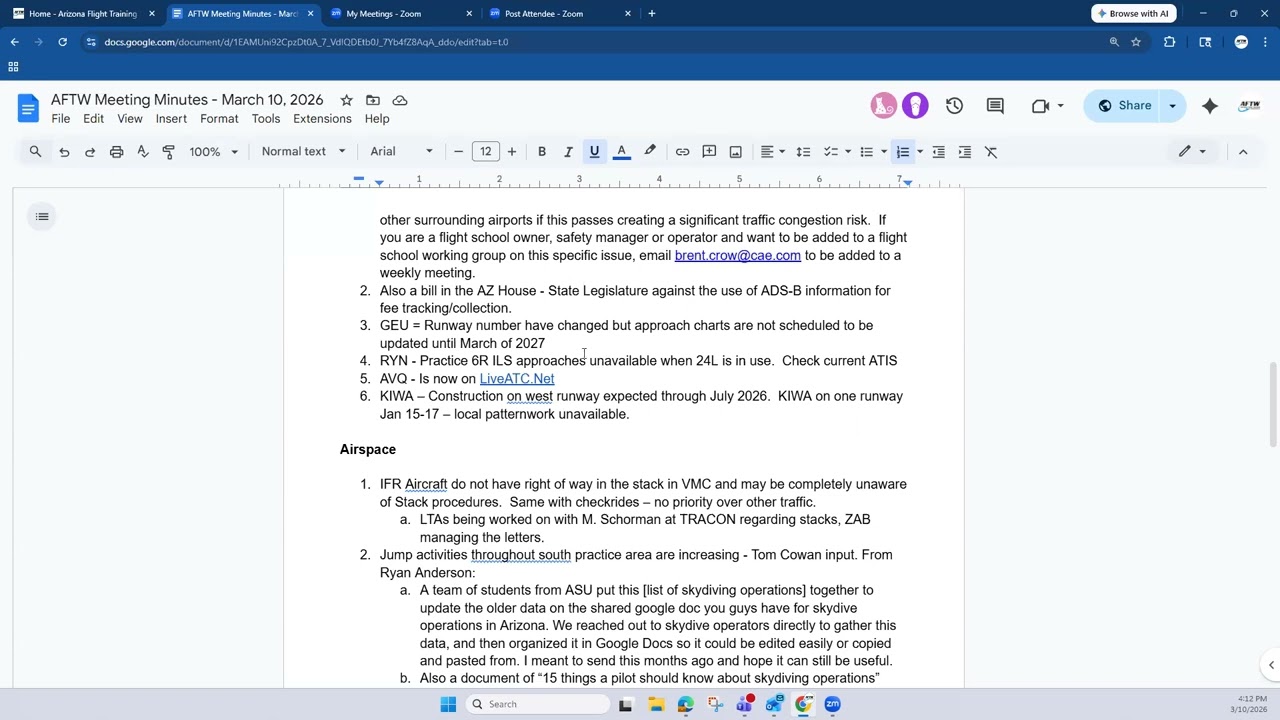Move document to a folder
The height and width of the screenshot is (720, 1280).
373,100
